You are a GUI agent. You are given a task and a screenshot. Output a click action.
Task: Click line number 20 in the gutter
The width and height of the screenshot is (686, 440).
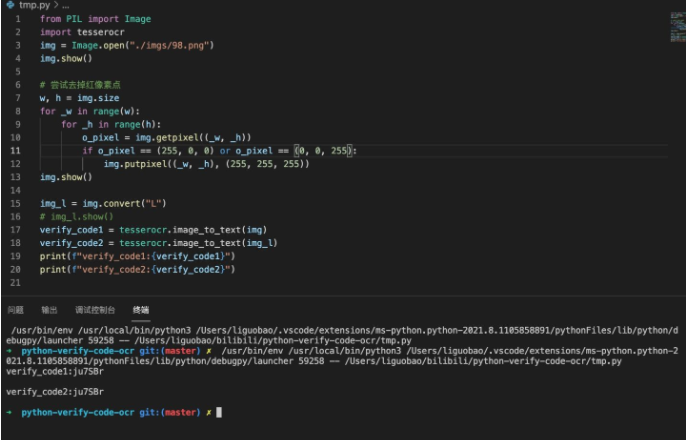coord(16,269)
